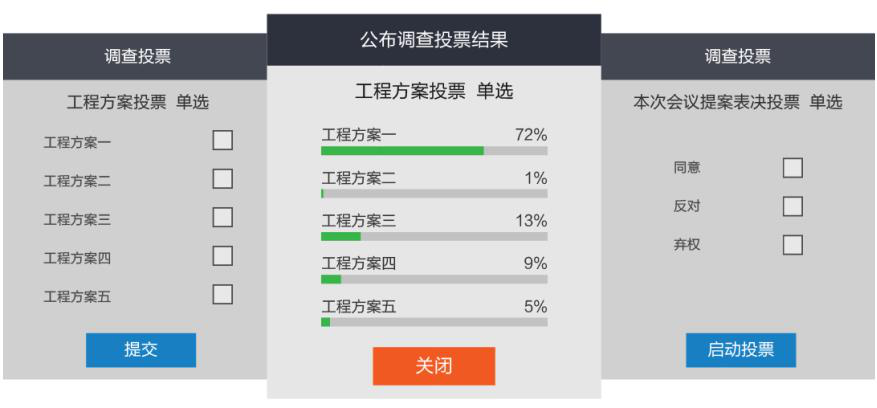This screenshot has height=408, width=877.
Task: Tick the 工程方案四 checkbox
Action: click(223, 256)
